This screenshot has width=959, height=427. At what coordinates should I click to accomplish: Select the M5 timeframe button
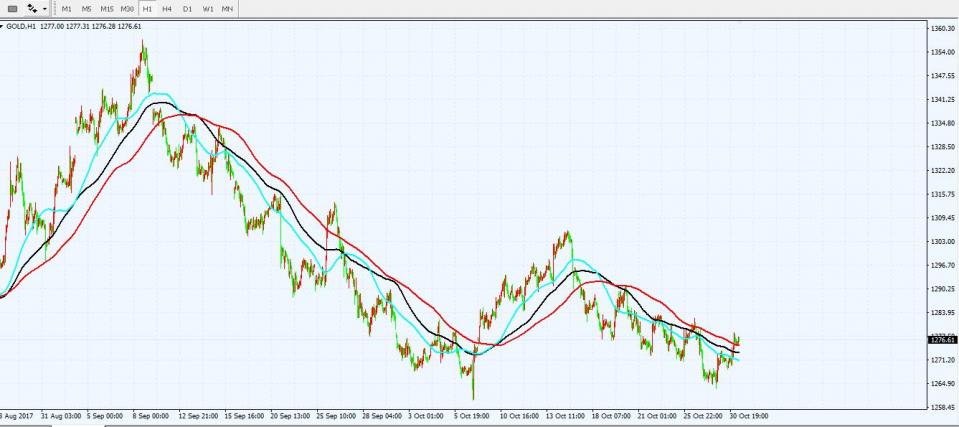pyautogui.click(x=87, y=8)
